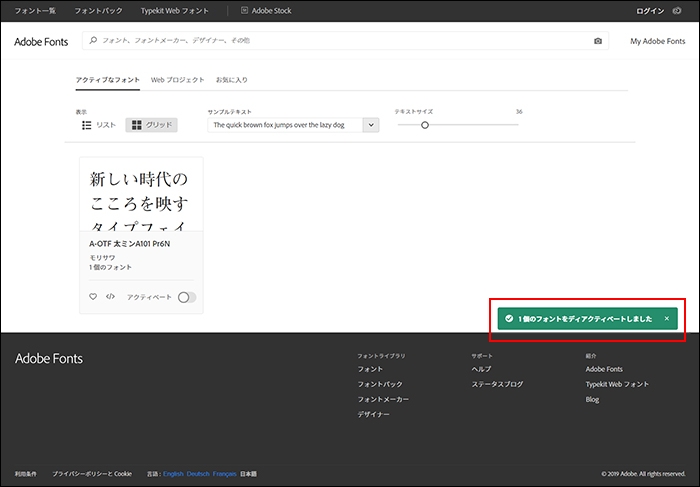Click the Adobe Fonts header logo
This screenshot has width=700, height=487.
pos(41,42)
